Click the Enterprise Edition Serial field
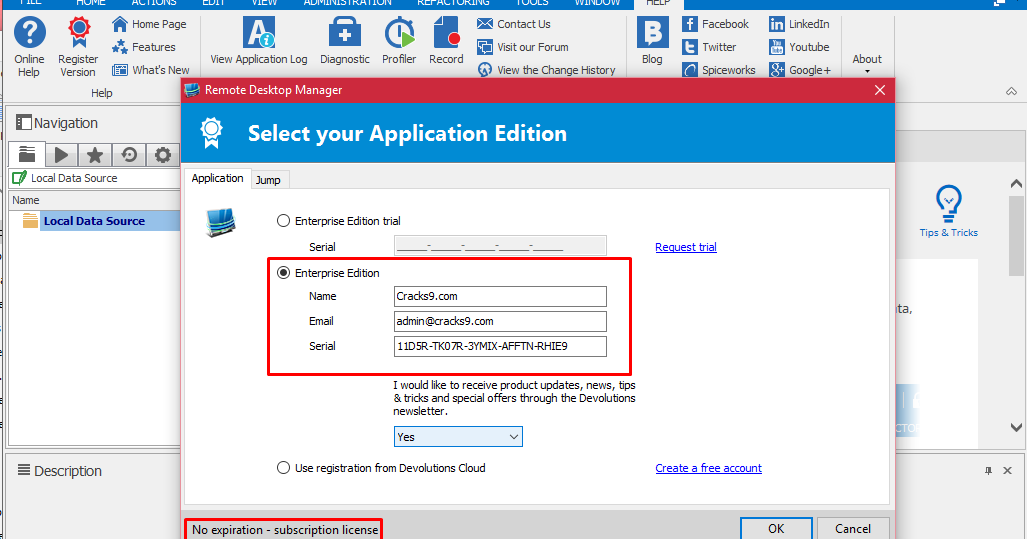 coord(500,346)
